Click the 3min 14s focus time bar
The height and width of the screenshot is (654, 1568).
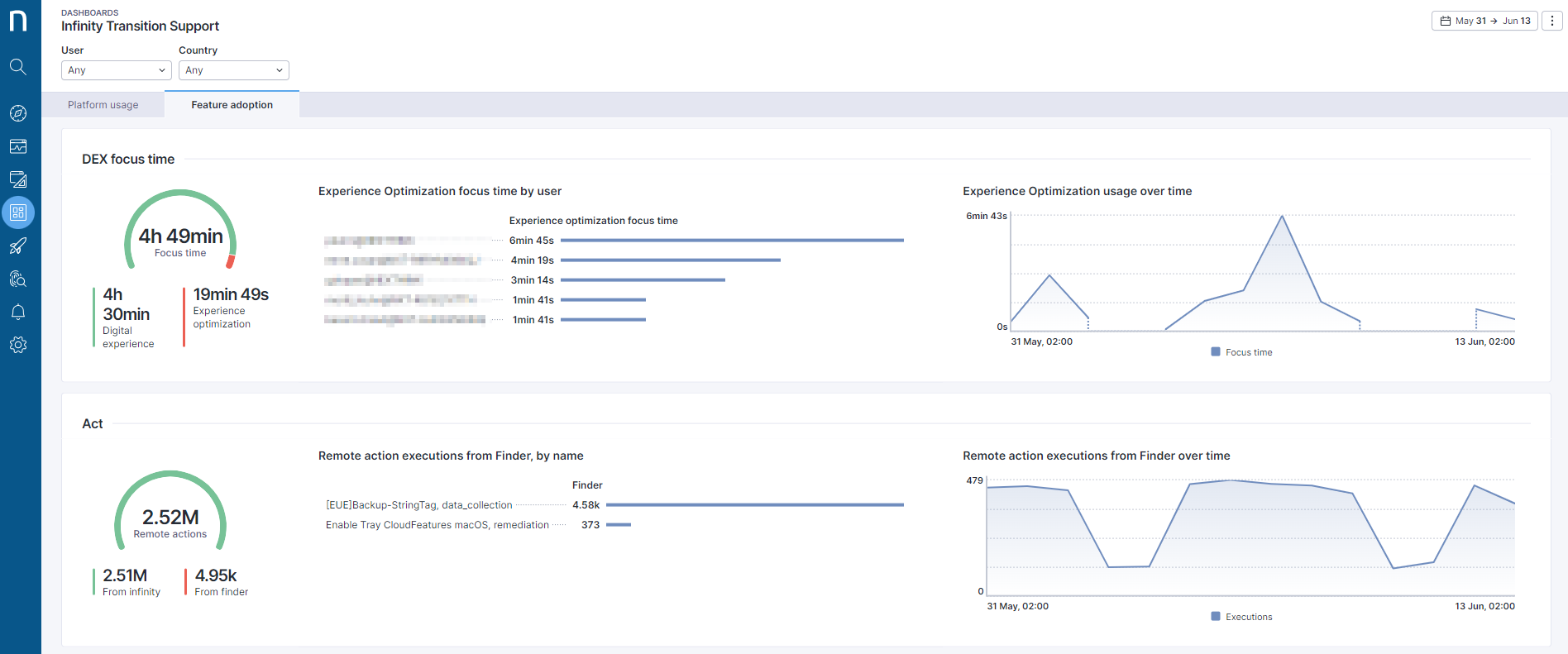[643, 280]
